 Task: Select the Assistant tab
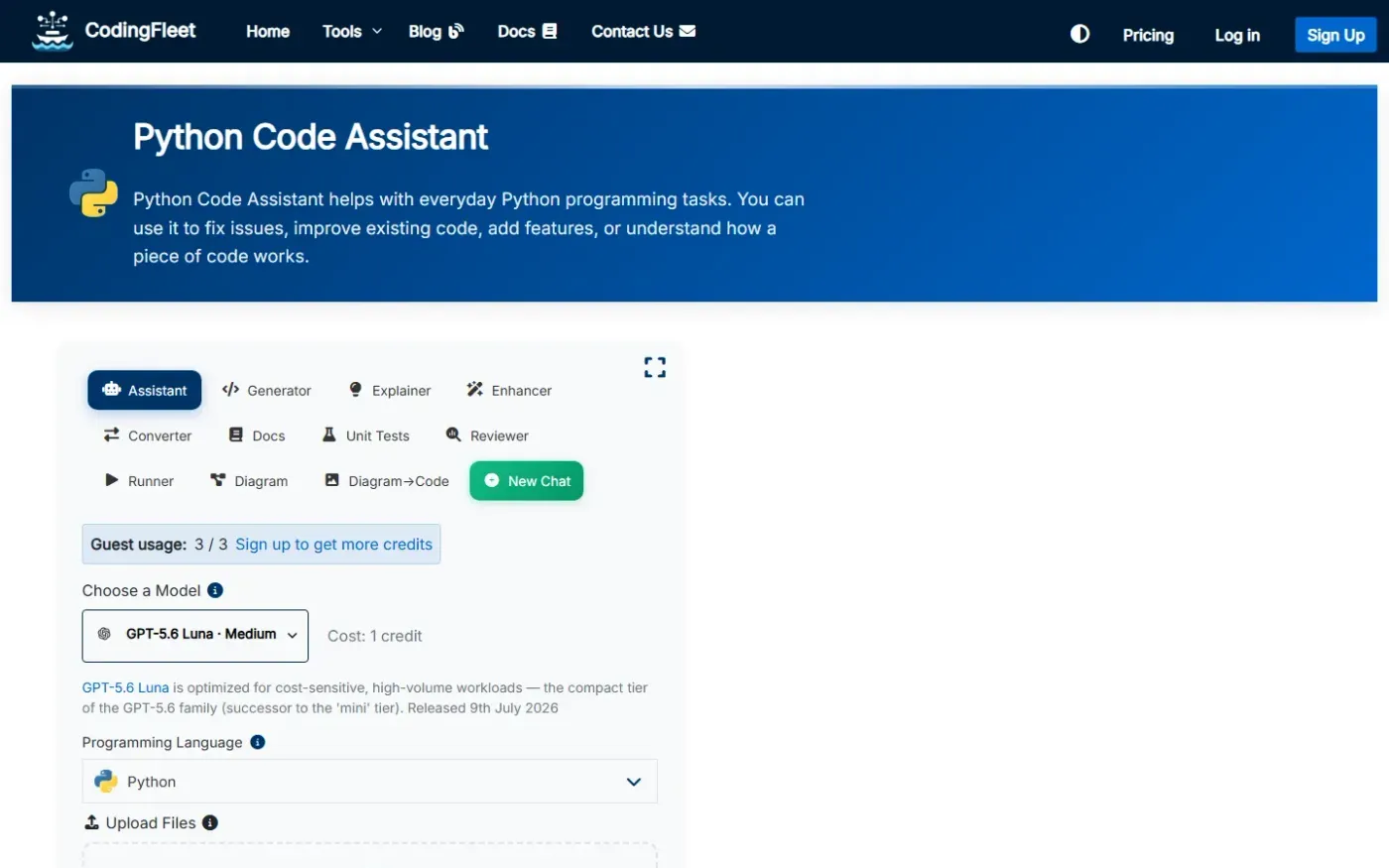145,391
